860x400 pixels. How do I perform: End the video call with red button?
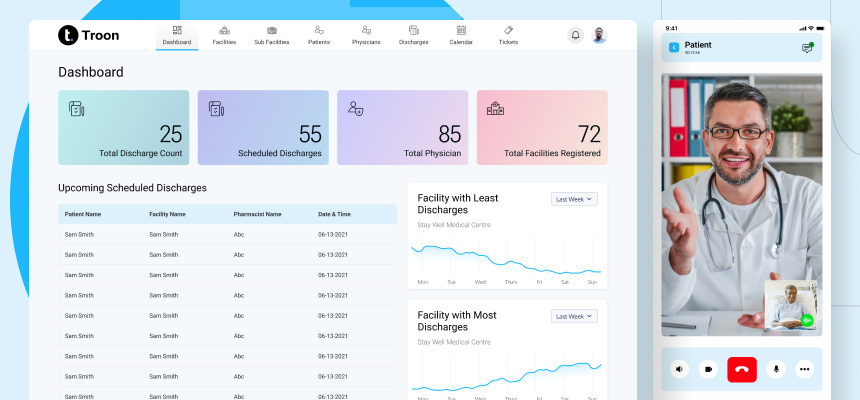click(742, 369)
